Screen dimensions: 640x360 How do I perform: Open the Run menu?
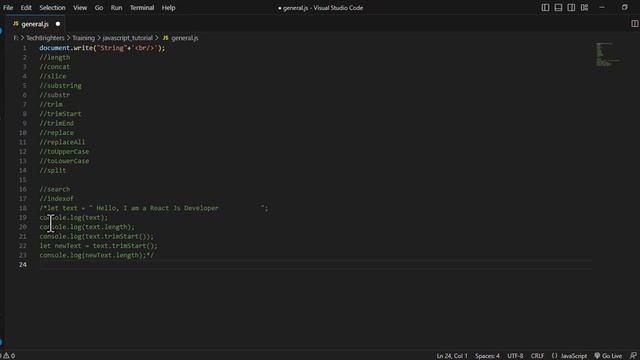pyautogui.click(x=116, y=8)
